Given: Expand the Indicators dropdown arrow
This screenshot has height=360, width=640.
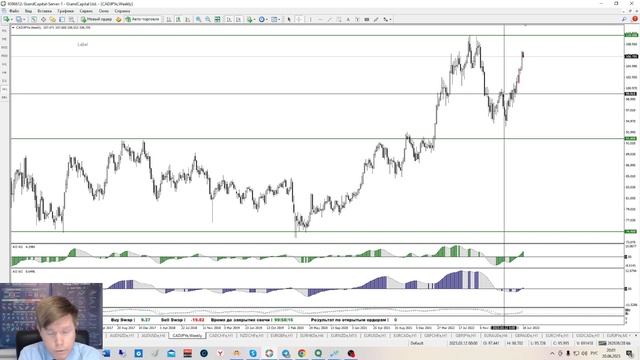Looking at the screenshot, I should pyautogui.click(x=255, y=19).
